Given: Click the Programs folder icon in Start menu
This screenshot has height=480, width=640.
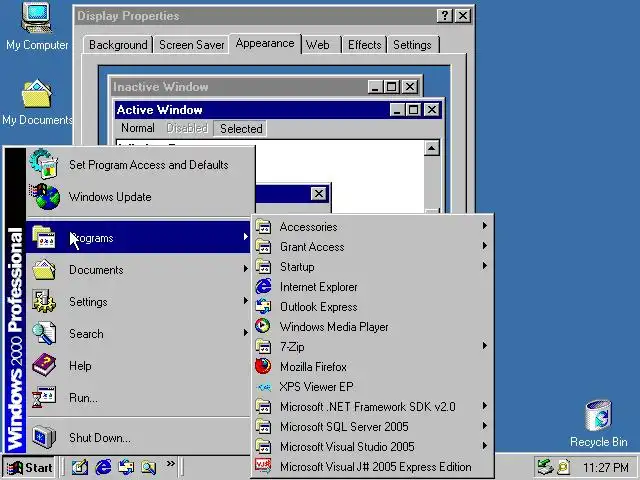Looking at the screenshot, I should pyautogui.click(x=44, y=238).
